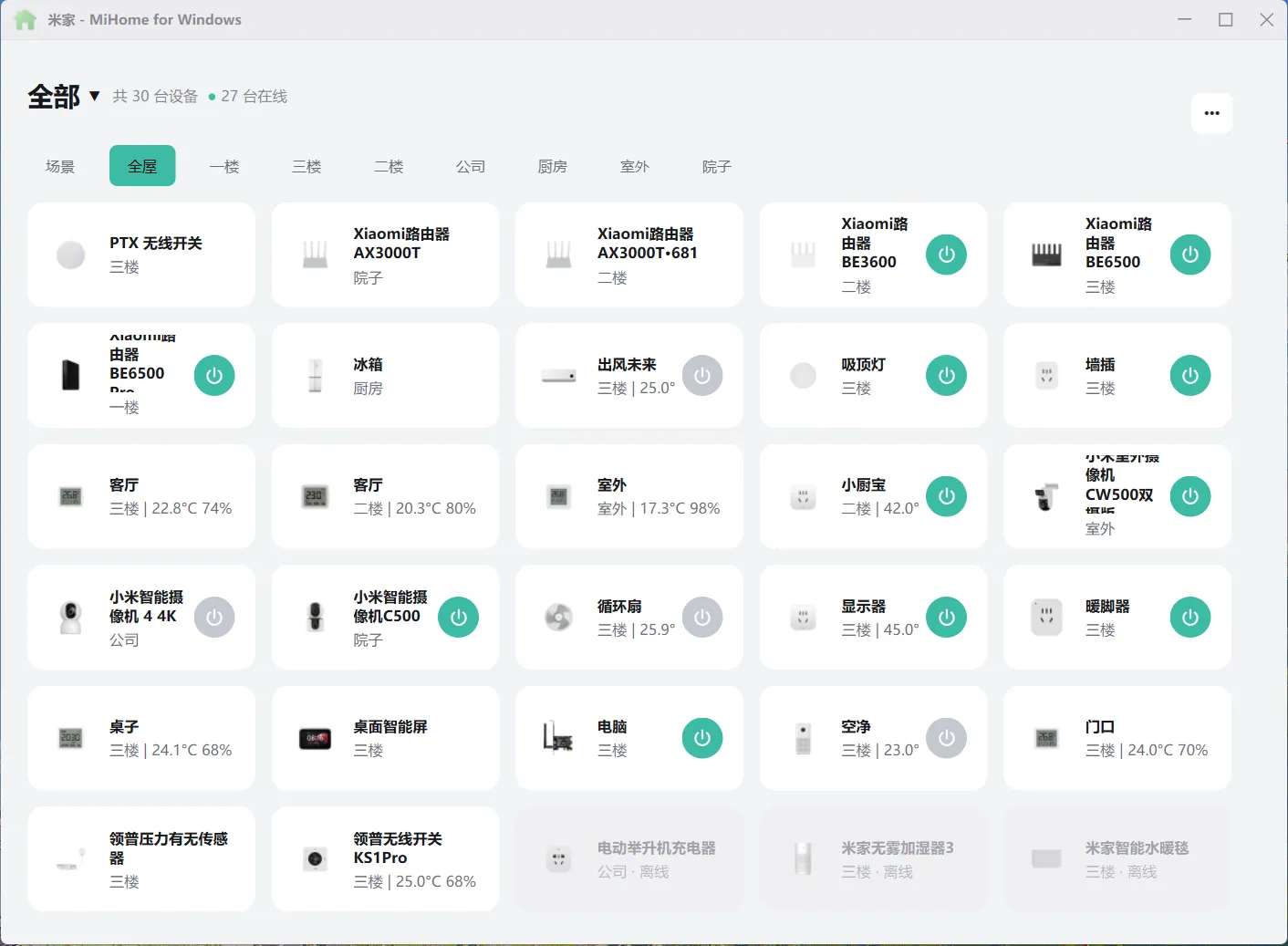Open the offline 电动举升机充电器 card
The image size is (1288, 946).
pos(629,859)
